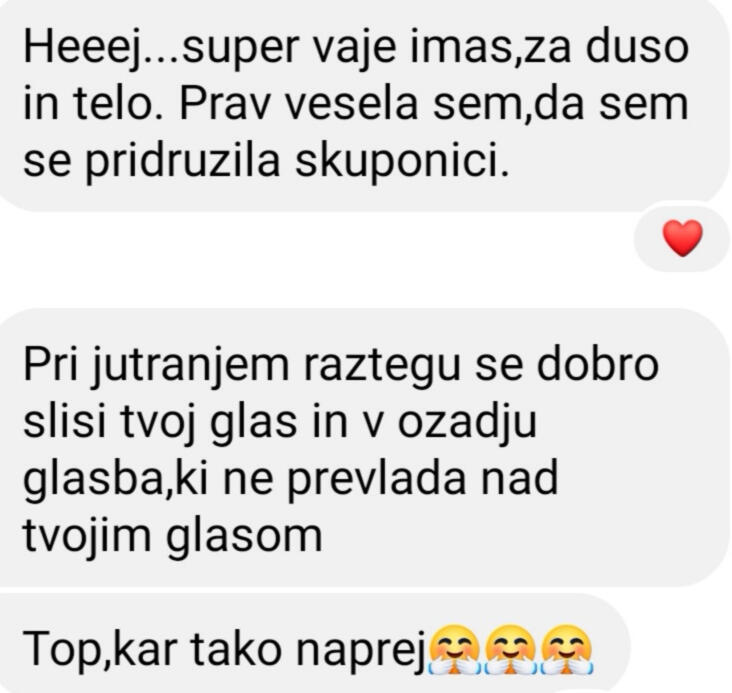The height and width of the screenshot is (693, 732).
Task: Click the word glasba in second message
Action: coord(92,481)
